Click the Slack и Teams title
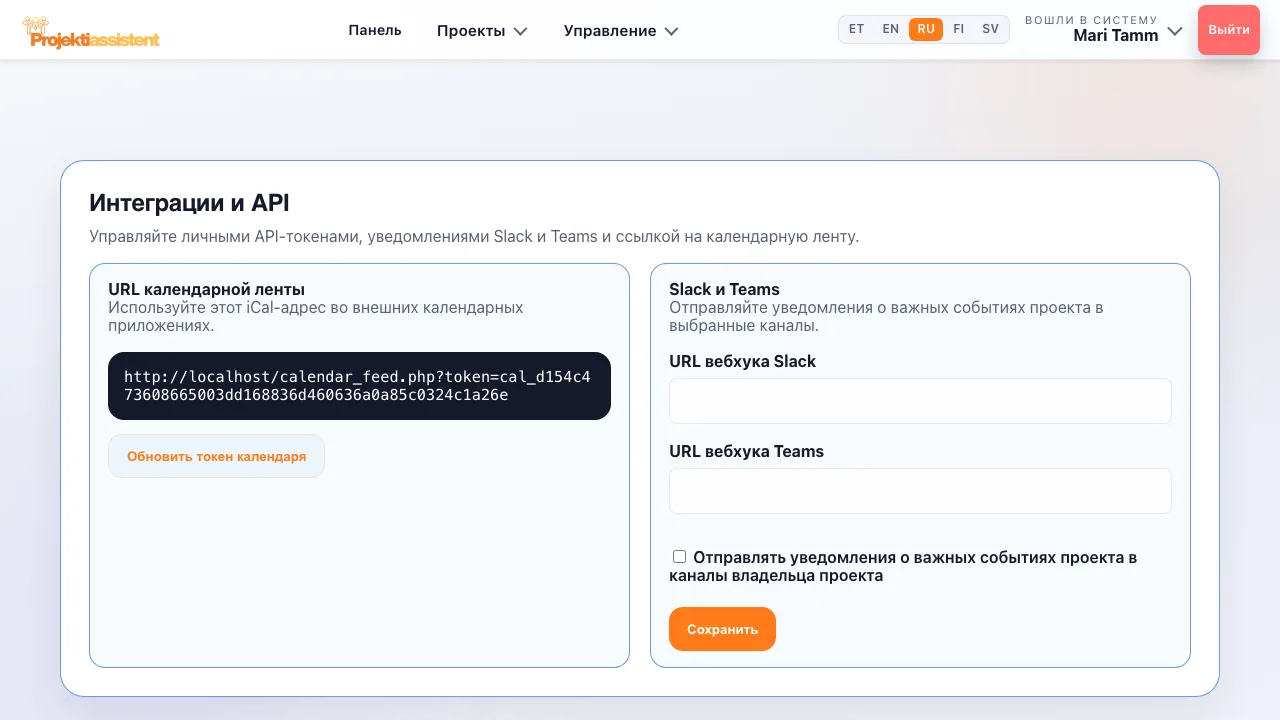The height and width of the screenshot is (720, 1280). pyautogui.click(x=724, y=290)
